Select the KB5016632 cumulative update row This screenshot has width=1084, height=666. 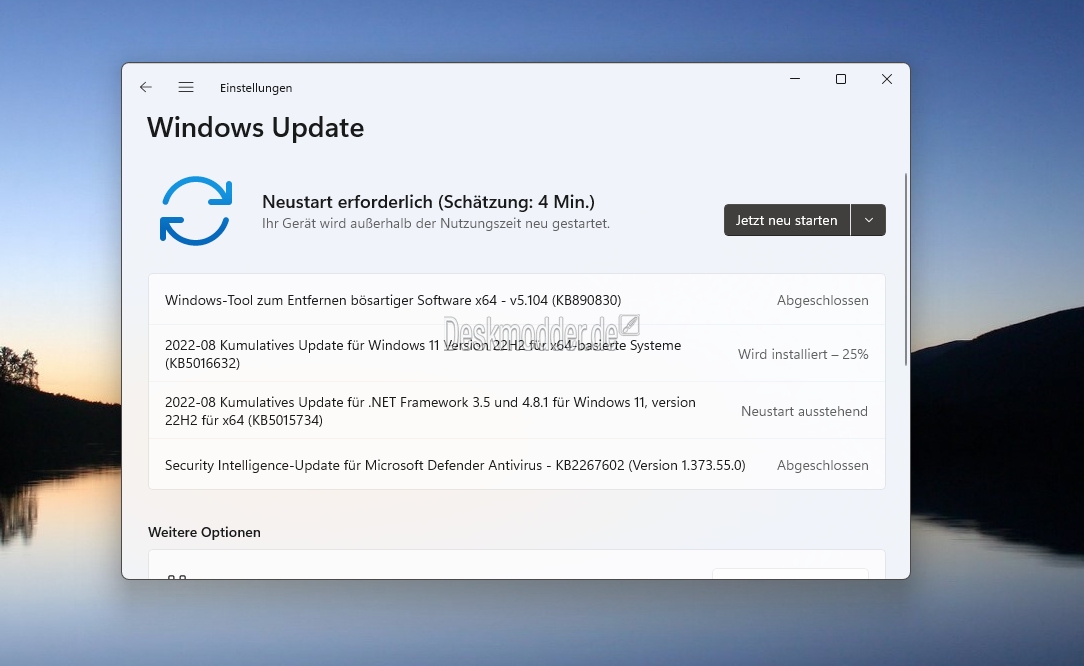pos(516,353)
